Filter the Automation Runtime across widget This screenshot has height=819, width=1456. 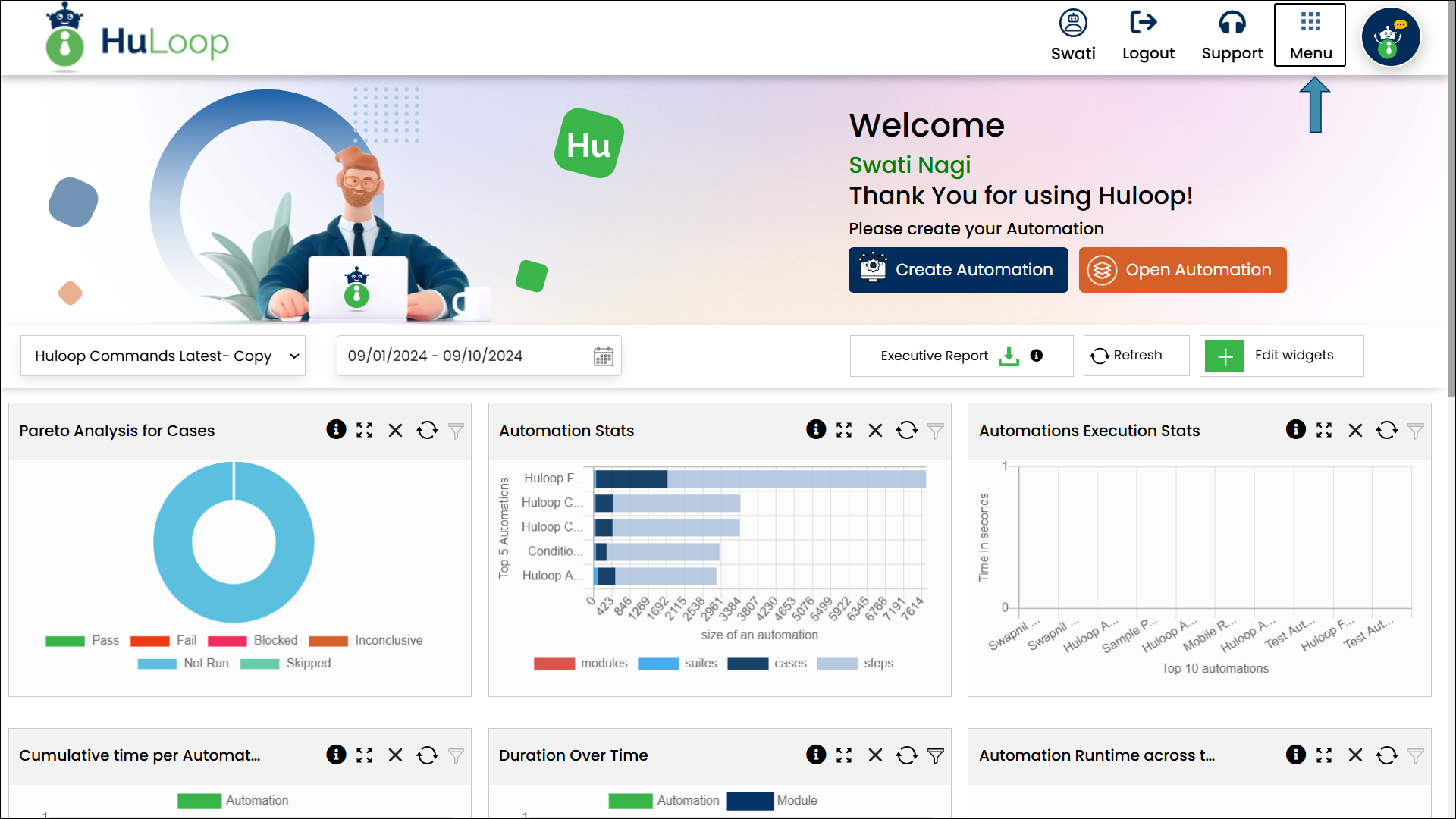pos(1416,756)
